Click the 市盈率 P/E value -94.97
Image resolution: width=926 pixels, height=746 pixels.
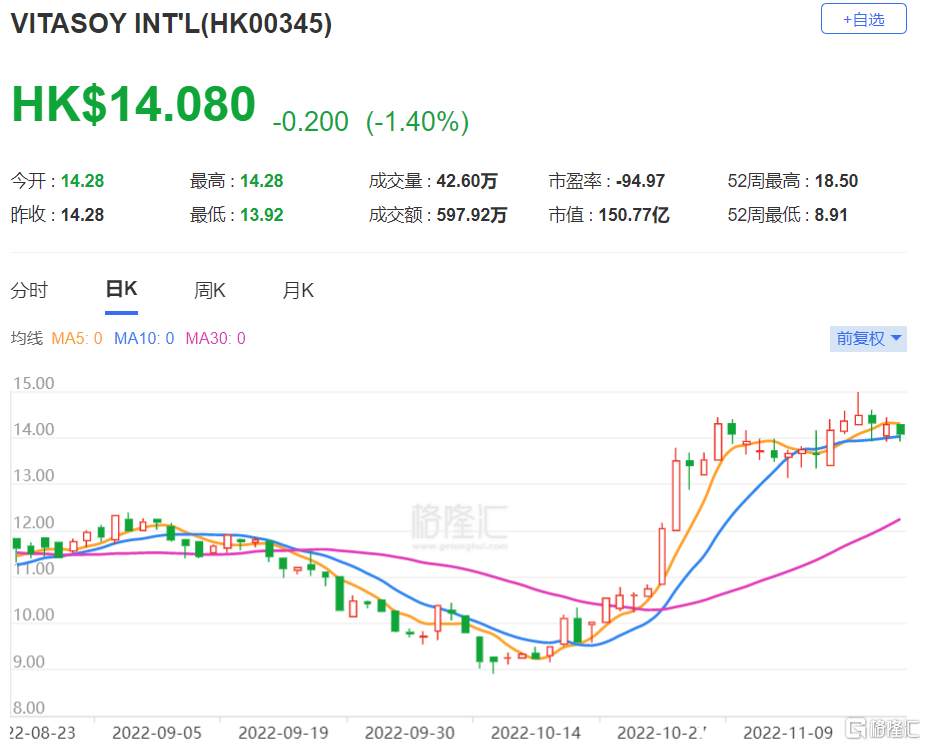[641, 181]
